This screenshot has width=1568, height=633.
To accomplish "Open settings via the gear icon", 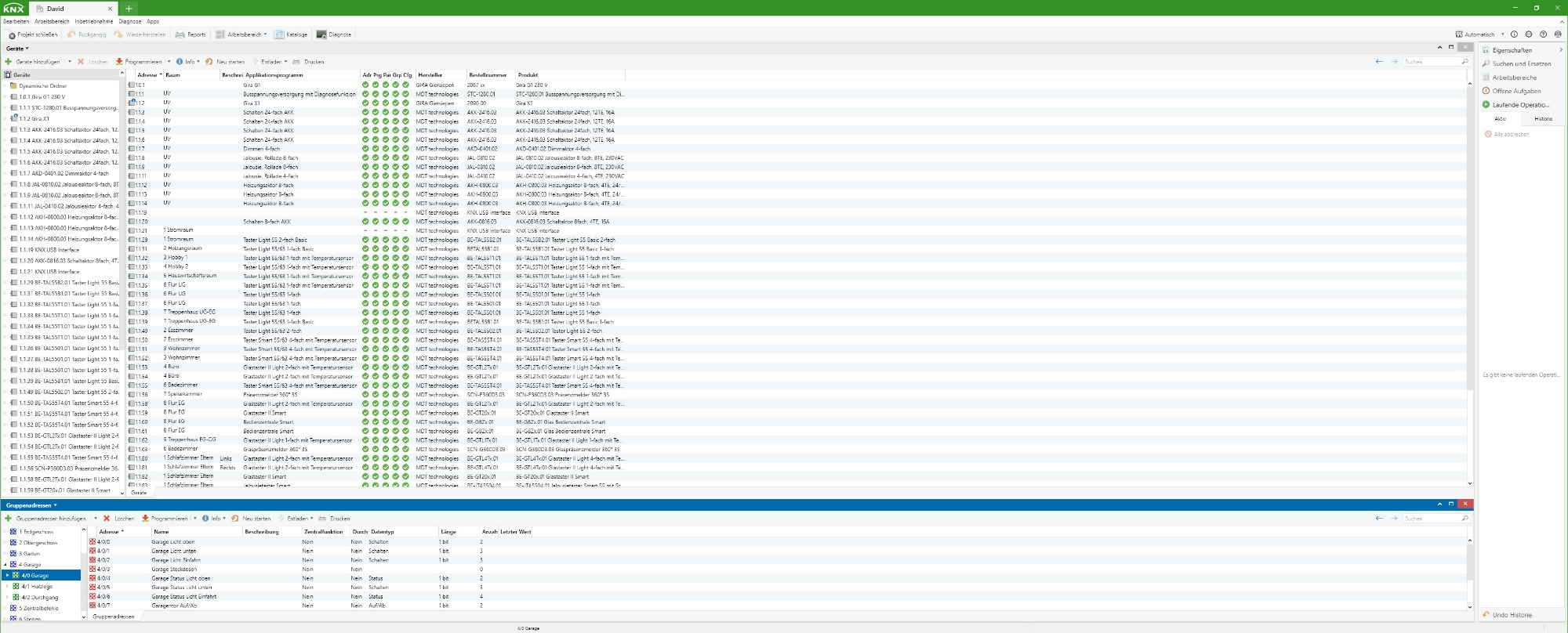I will [x=1529, y=34].
